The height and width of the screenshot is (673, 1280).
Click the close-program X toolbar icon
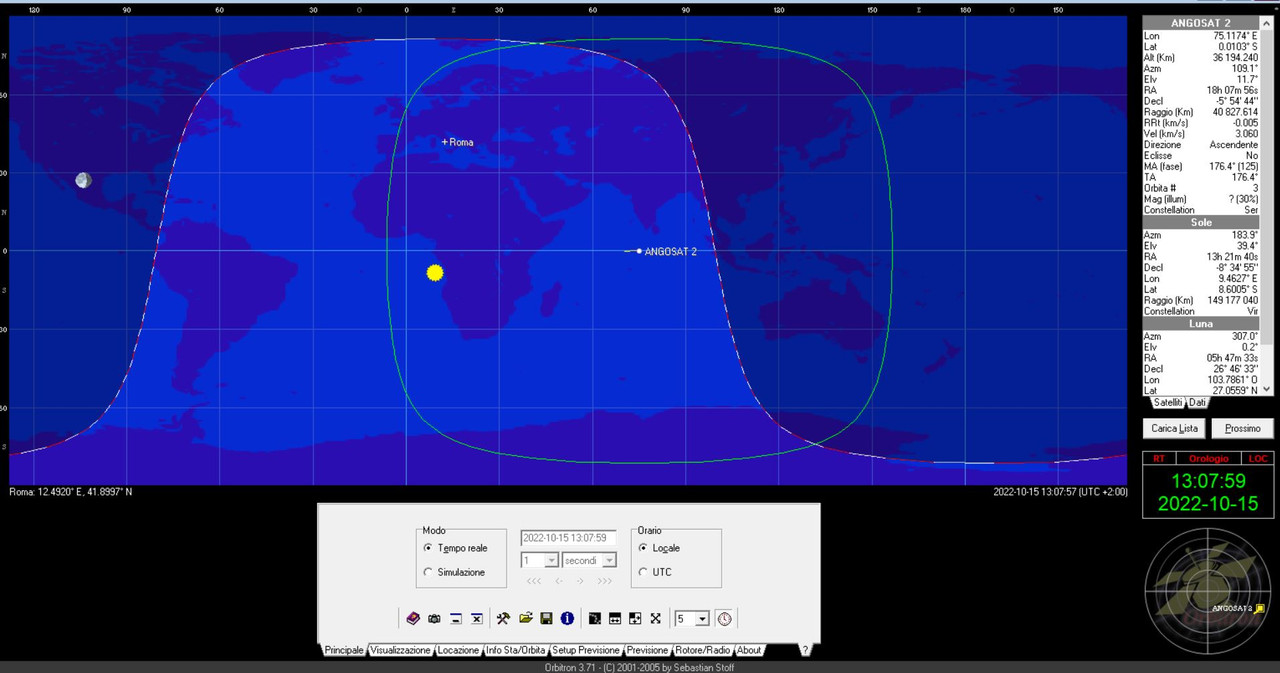tap(476, 618)
